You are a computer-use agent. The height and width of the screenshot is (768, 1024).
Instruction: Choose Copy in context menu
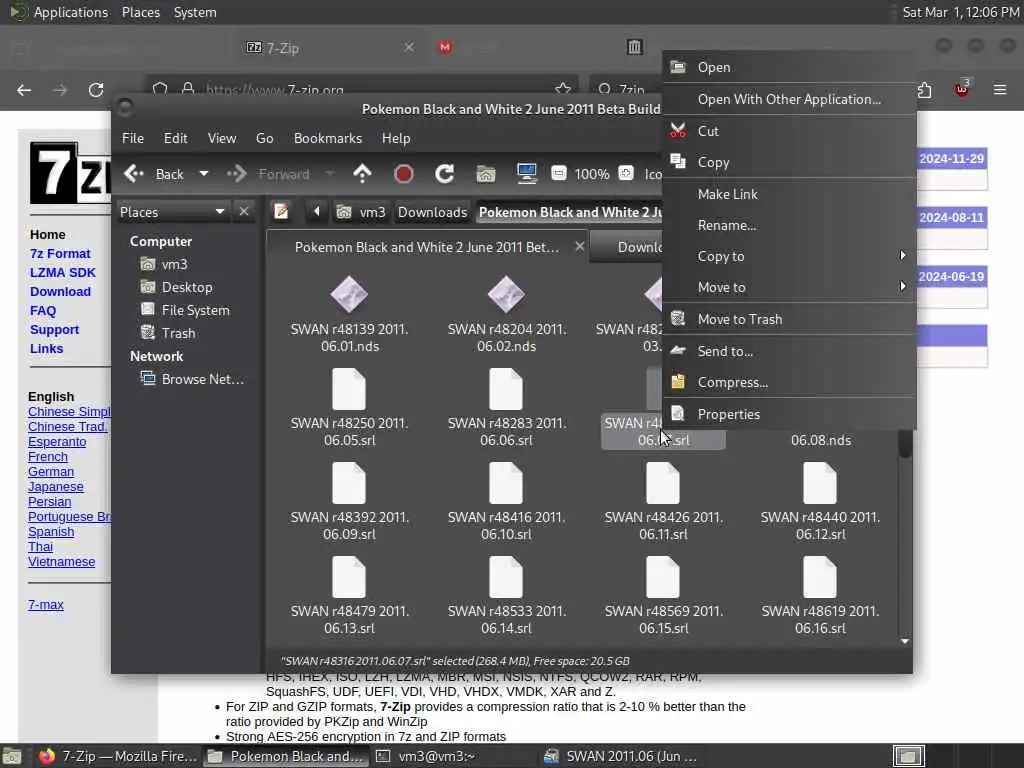pyautogui.click(x=789, y=163)
